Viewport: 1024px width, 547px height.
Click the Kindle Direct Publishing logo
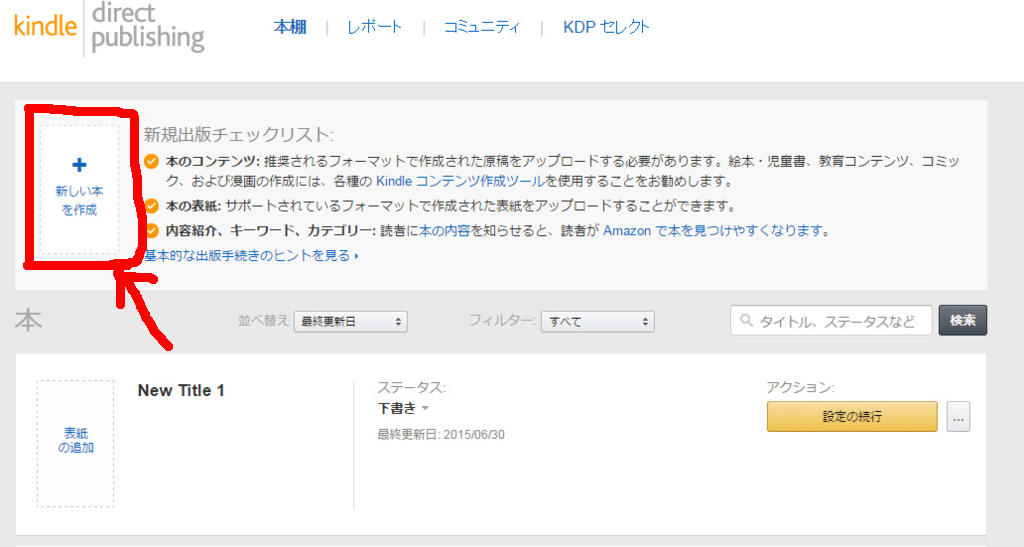109,27
